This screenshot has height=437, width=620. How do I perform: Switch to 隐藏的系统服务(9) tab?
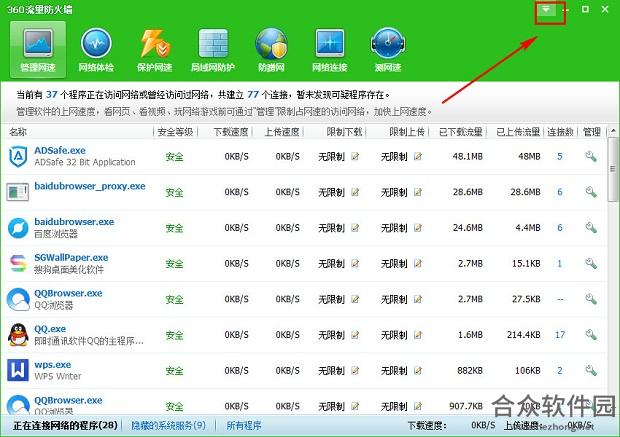click(x=168, y=426)
